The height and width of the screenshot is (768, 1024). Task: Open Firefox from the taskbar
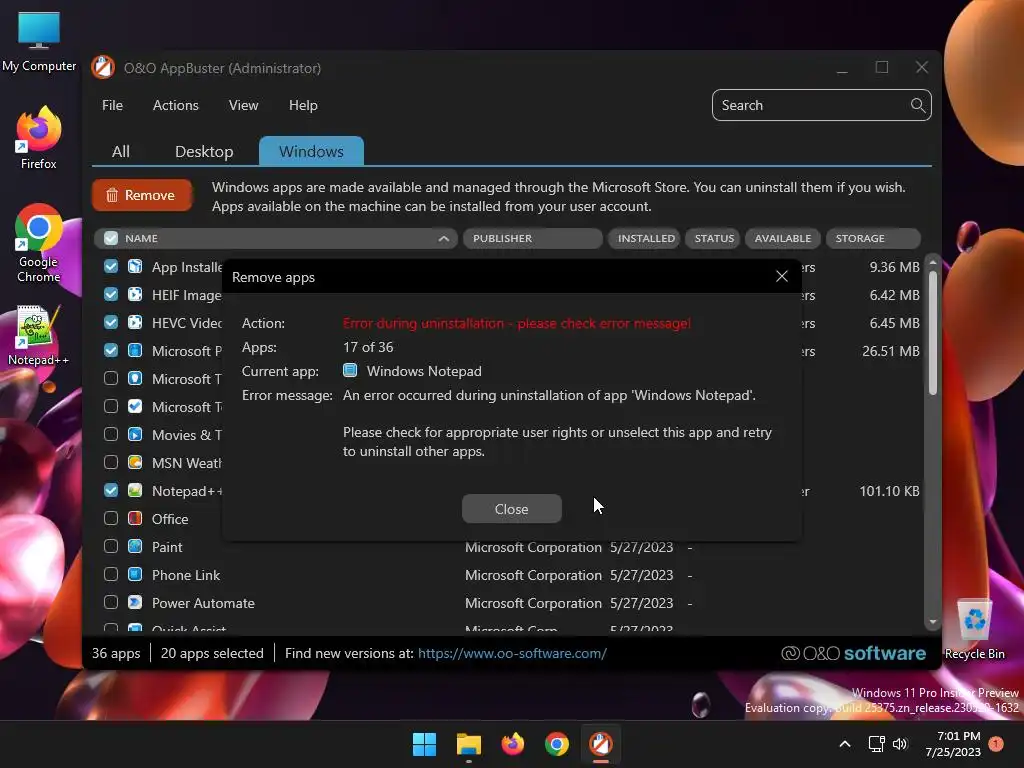pos(513,744)
